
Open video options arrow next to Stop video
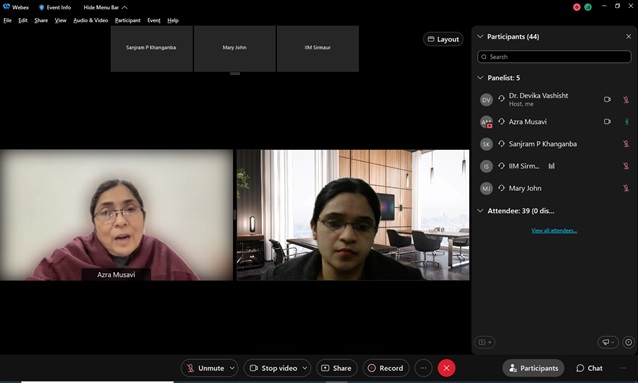click(x=305, y=368)
